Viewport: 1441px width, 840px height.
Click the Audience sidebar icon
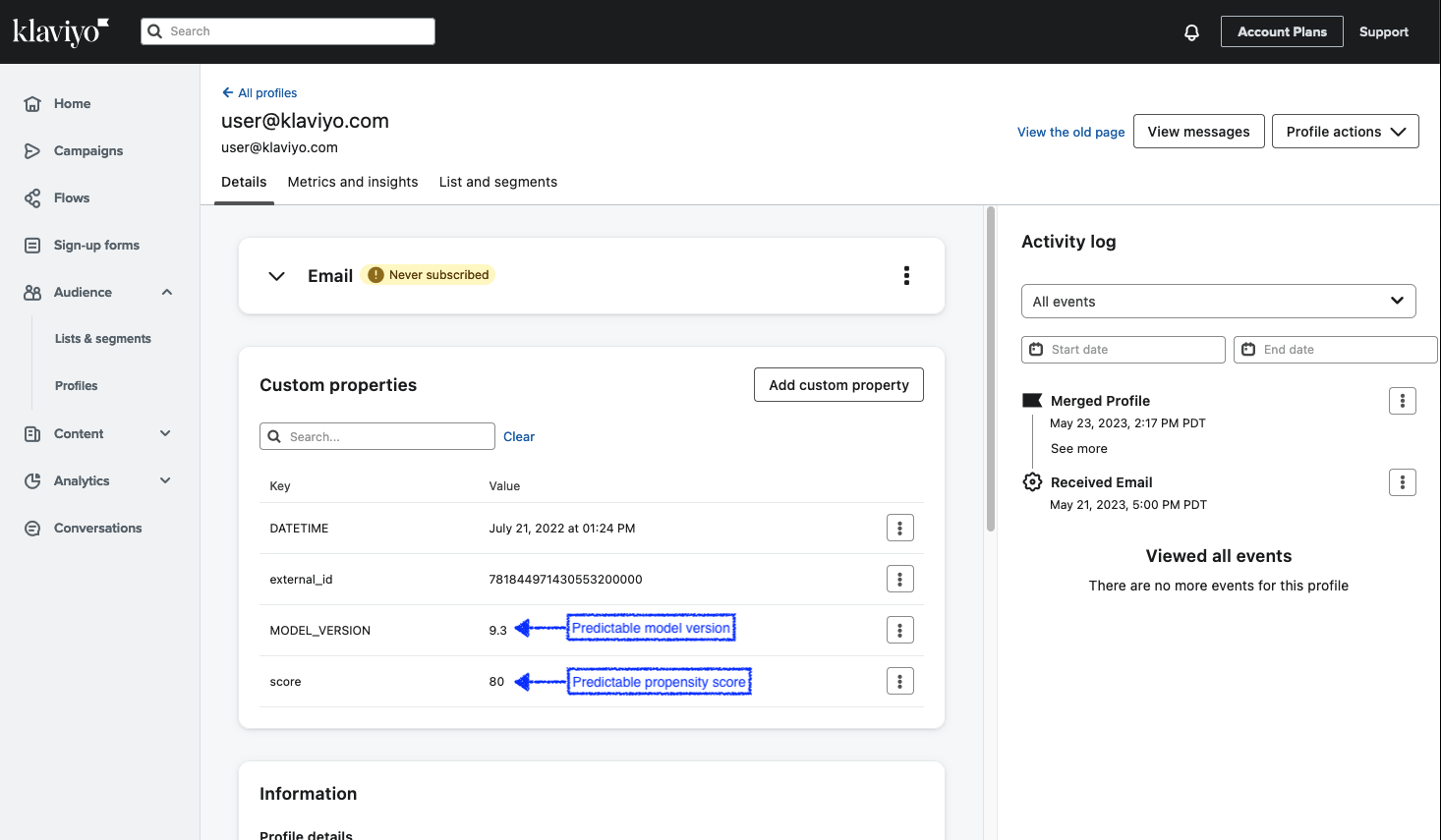pyautogui.click(x=32, y=293)
